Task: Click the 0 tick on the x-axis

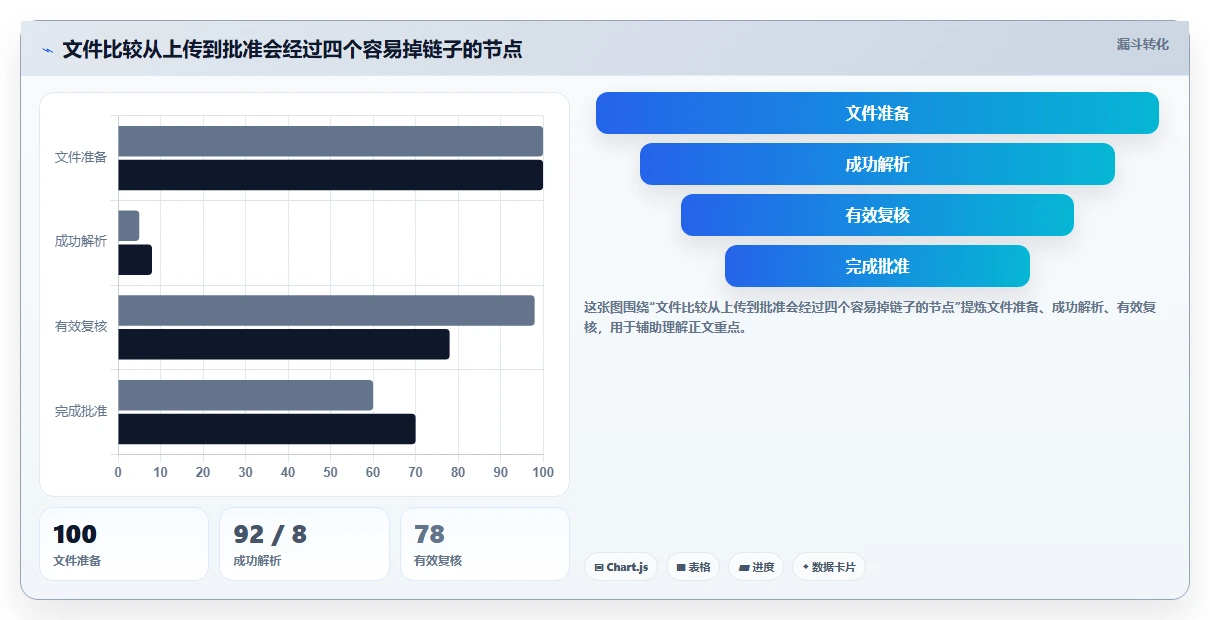Action: pos(118,472)
